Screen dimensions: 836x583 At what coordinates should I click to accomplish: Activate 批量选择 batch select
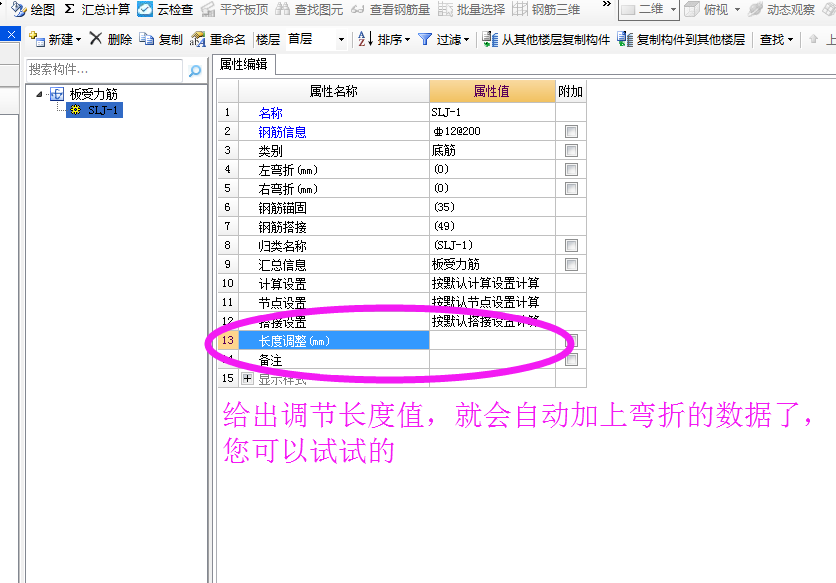tap(471, 9)
